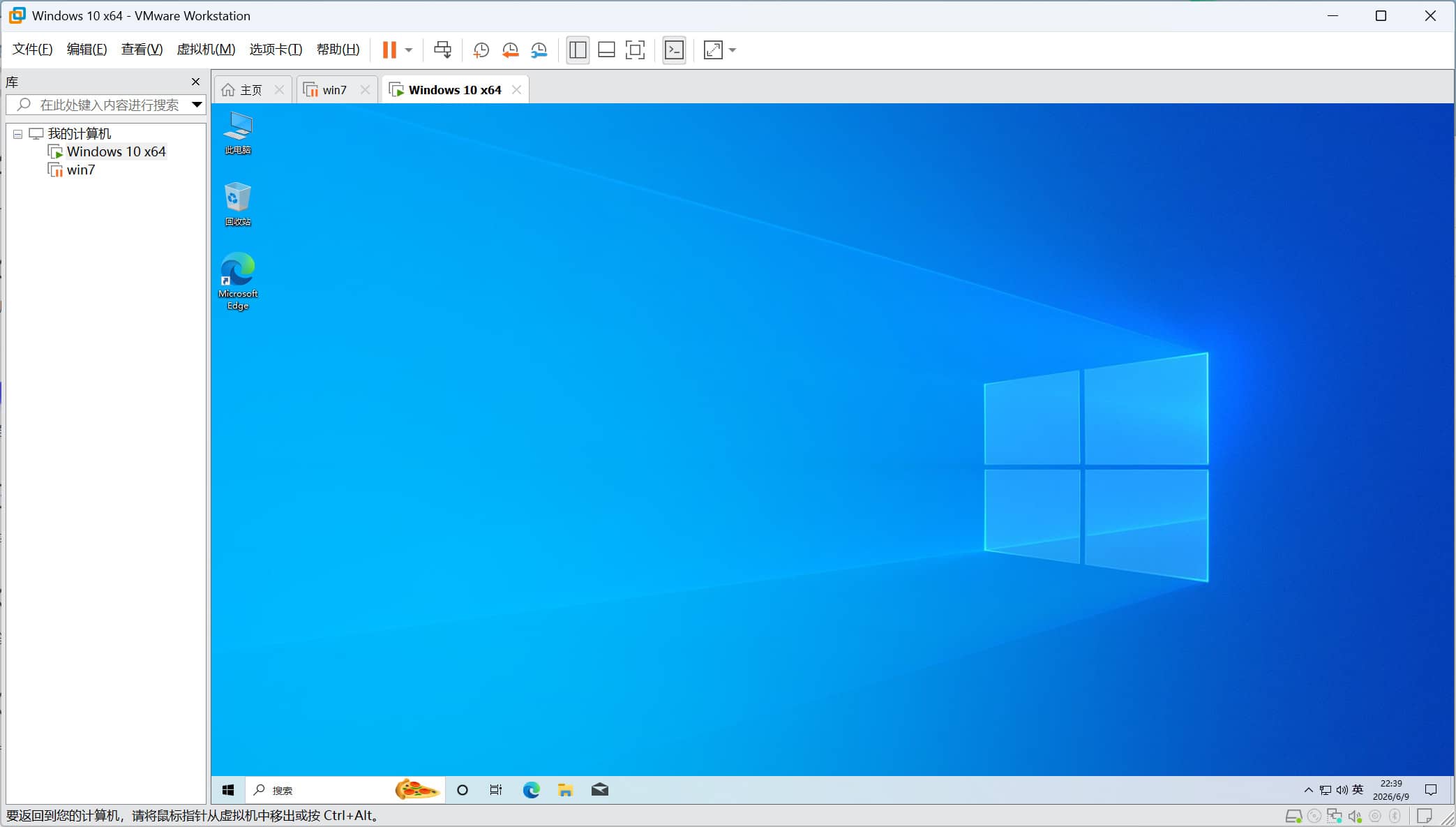Click the stretch guest display icon

point(713,50)
